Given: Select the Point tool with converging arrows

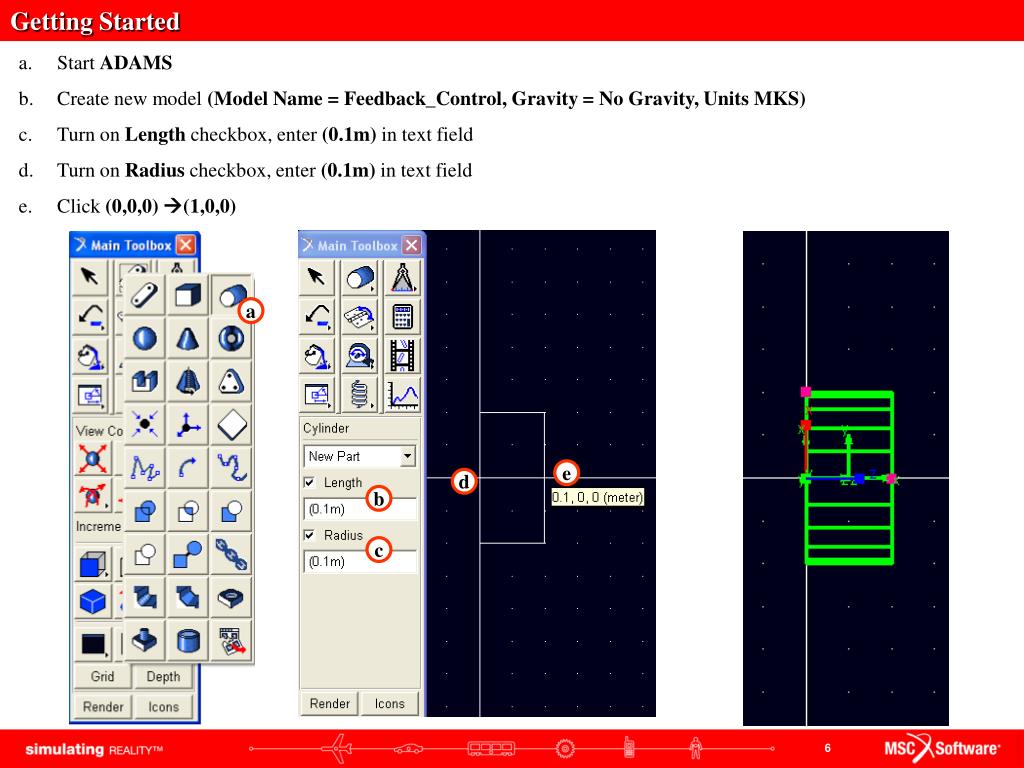Looking at the screenshot, I should 144,425.
